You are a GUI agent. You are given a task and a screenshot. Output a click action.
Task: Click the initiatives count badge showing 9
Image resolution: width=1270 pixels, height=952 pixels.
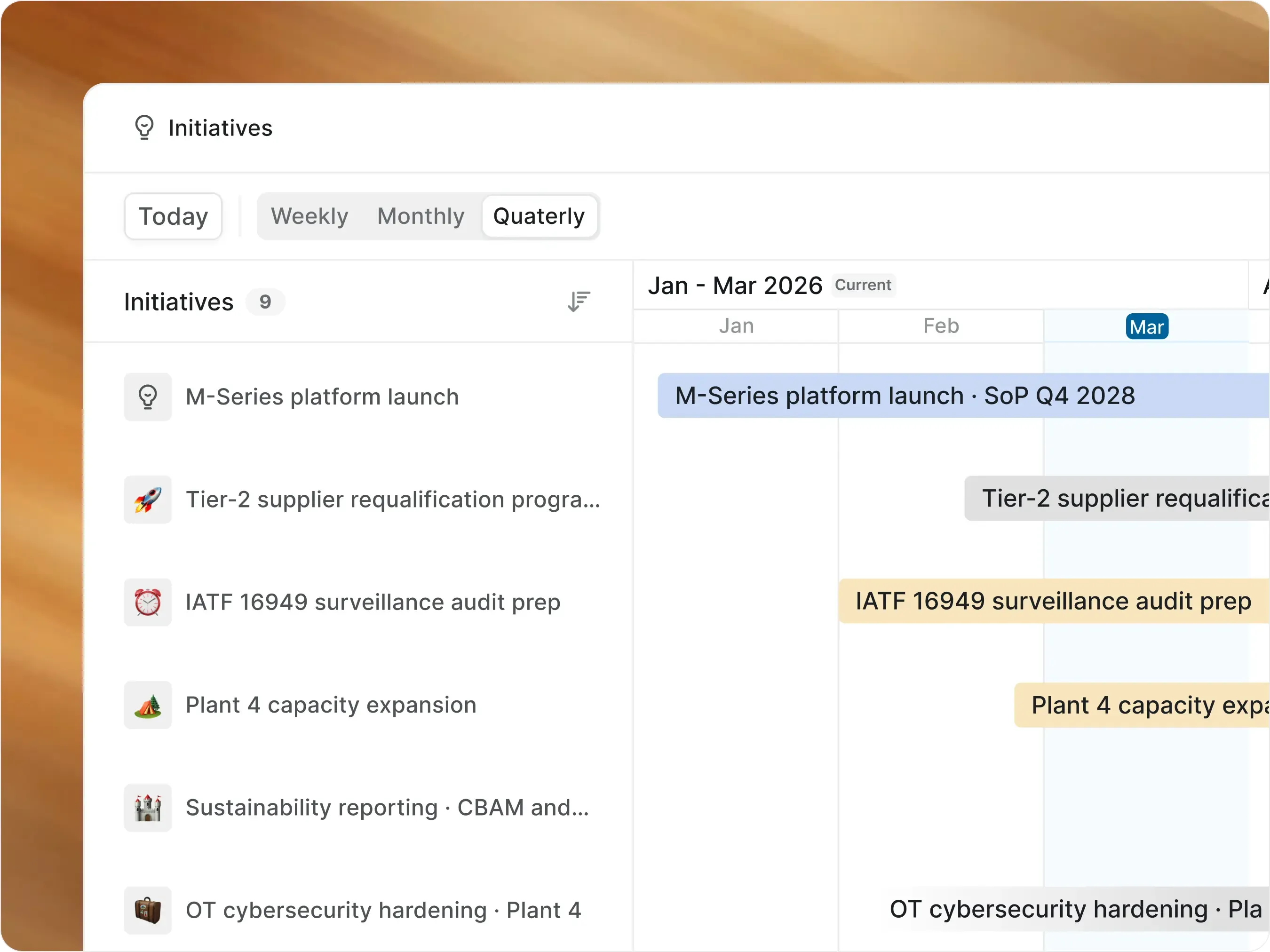click(265, 302)
